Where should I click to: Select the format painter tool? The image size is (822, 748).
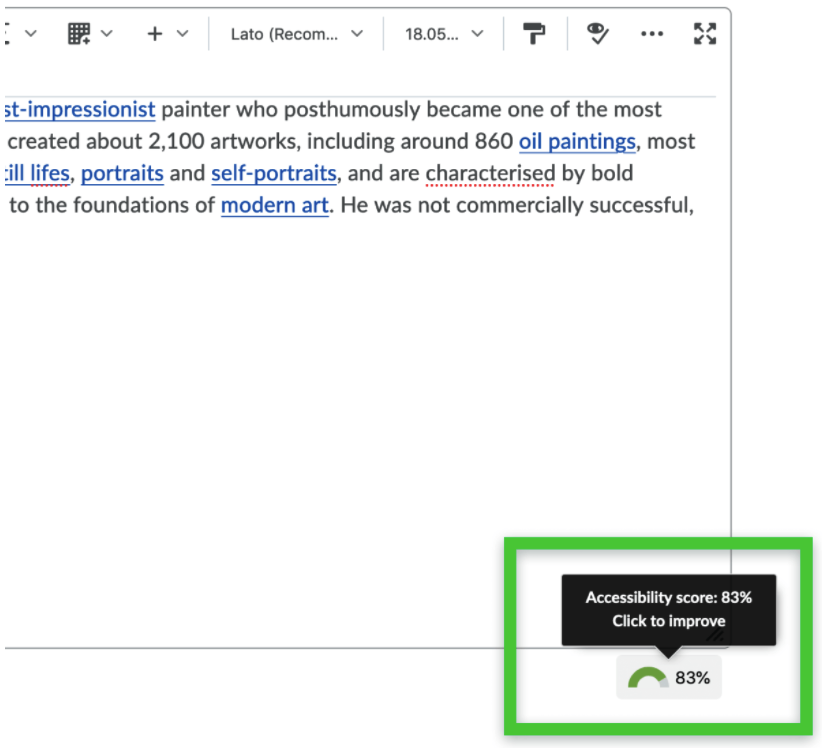(x=534, y=33)
